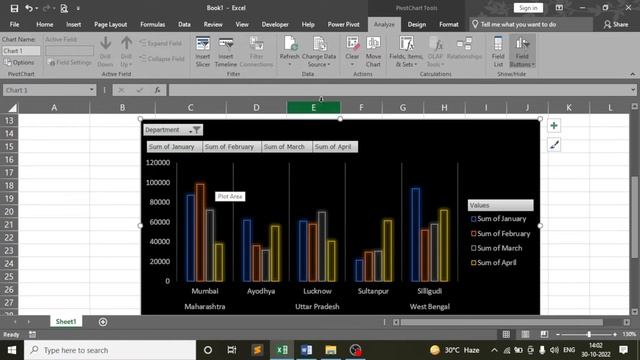Open the Page Layout tab
This screenshot has height=360, width=640.
(x=111, y=24)
